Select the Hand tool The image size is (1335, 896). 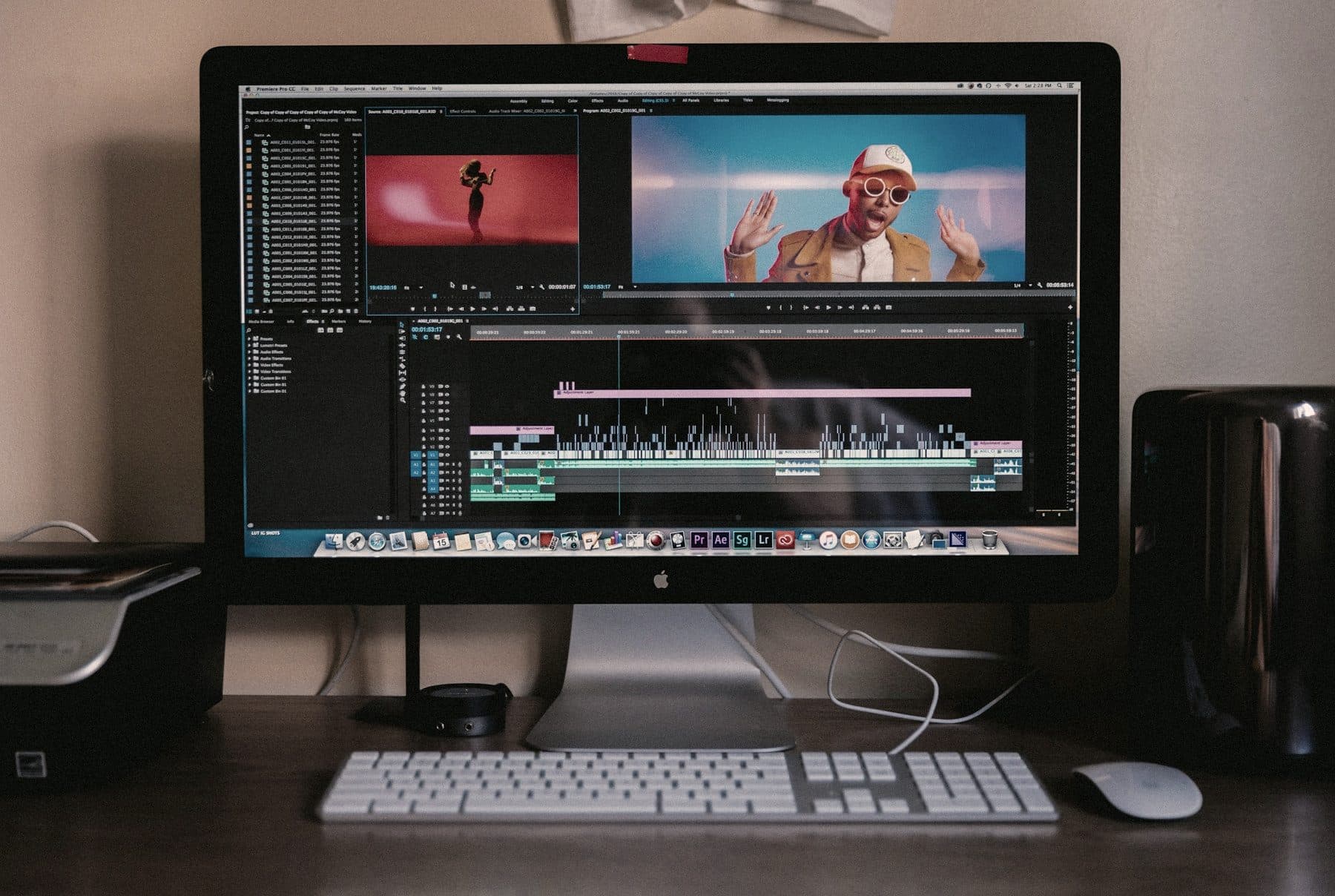coord(402,393)
